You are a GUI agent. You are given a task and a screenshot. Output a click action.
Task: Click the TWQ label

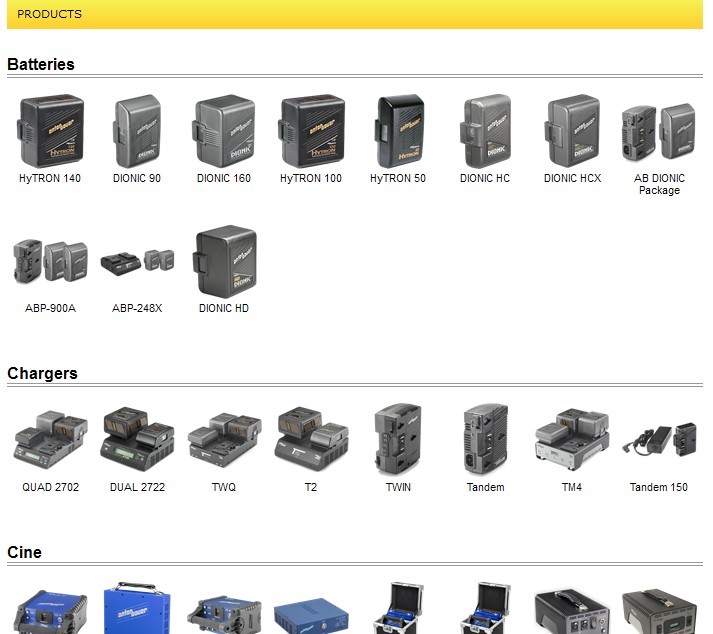[224, 487]
